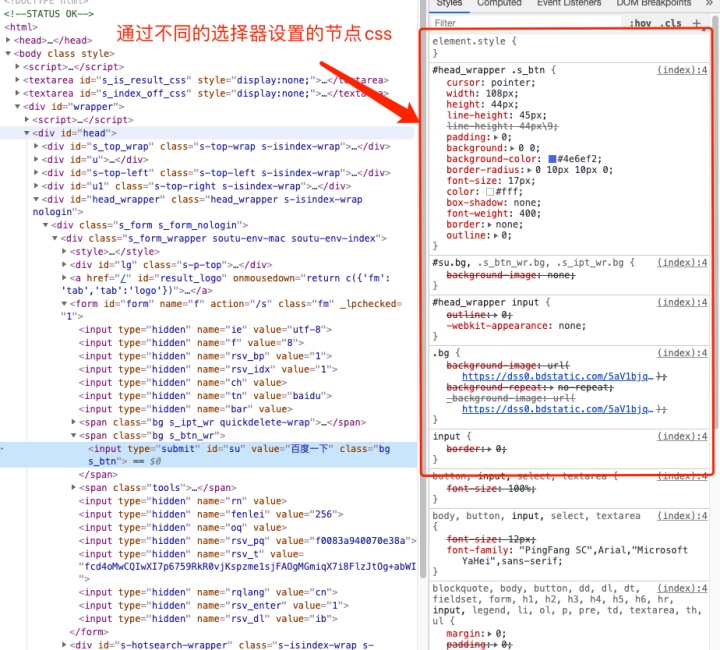The width and height of the screenshot is (720, 650).
Task: Edit the cursor: pointer value
Action: (x=513, y=83)
